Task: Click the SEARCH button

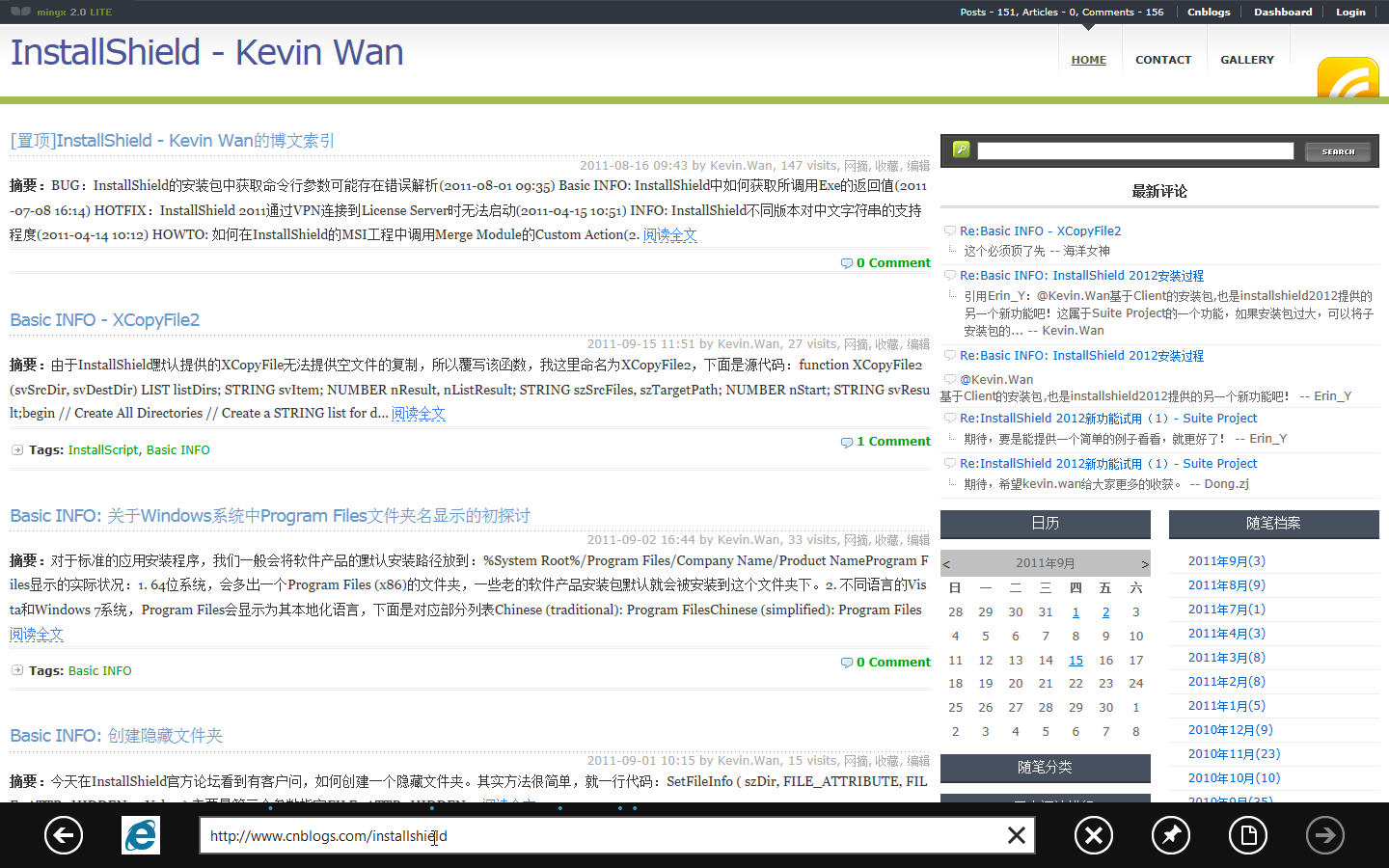Action: pos(1338,151)
